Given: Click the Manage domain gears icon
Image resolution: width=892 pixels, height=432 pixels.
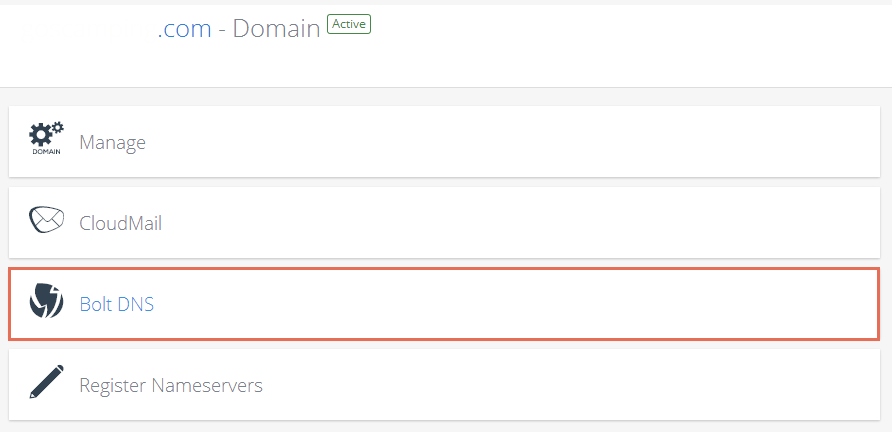Looking at the screenshot, I should click(46, 138).
